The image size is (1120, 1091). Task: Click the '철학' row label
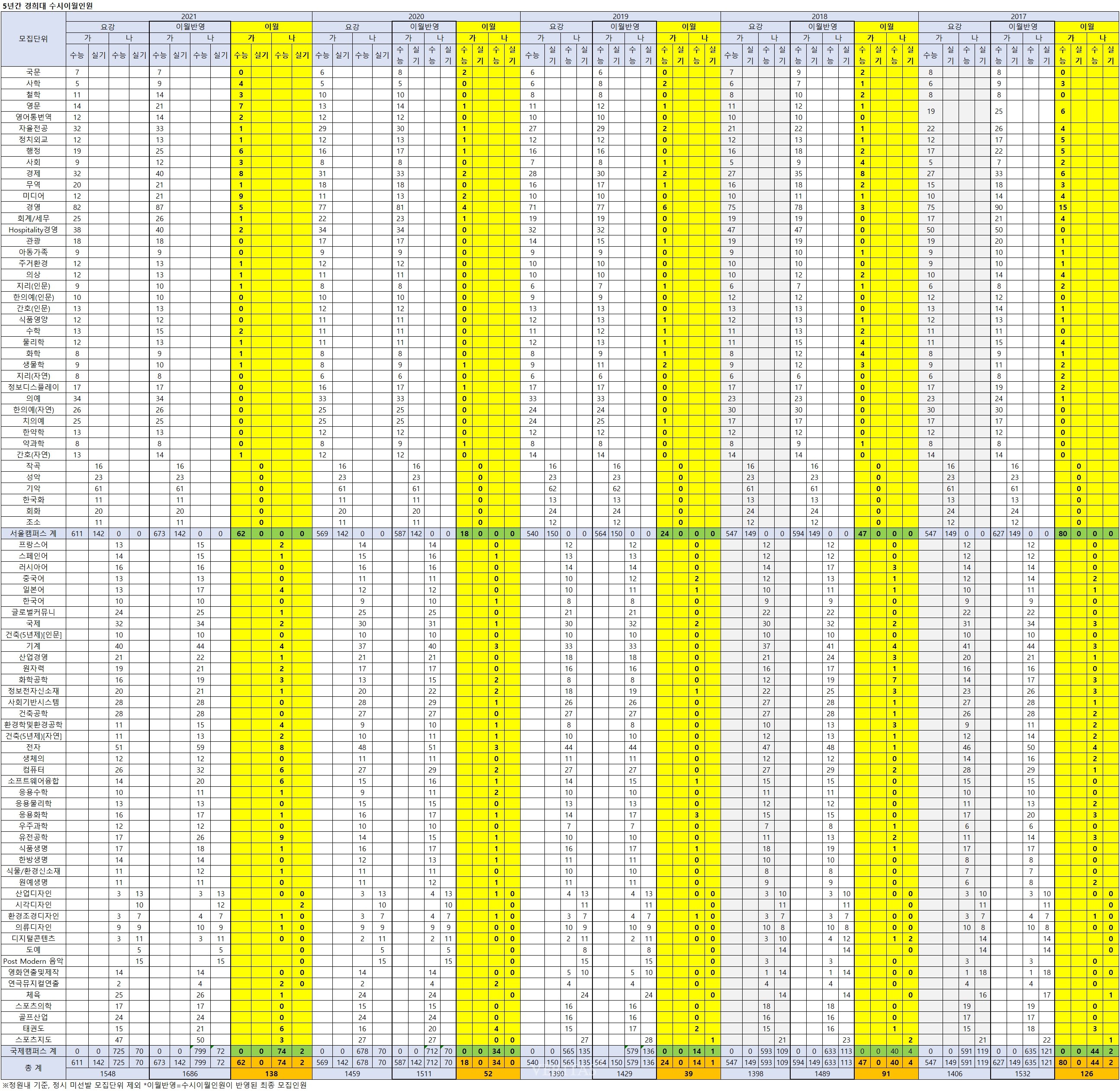point(33,94)
